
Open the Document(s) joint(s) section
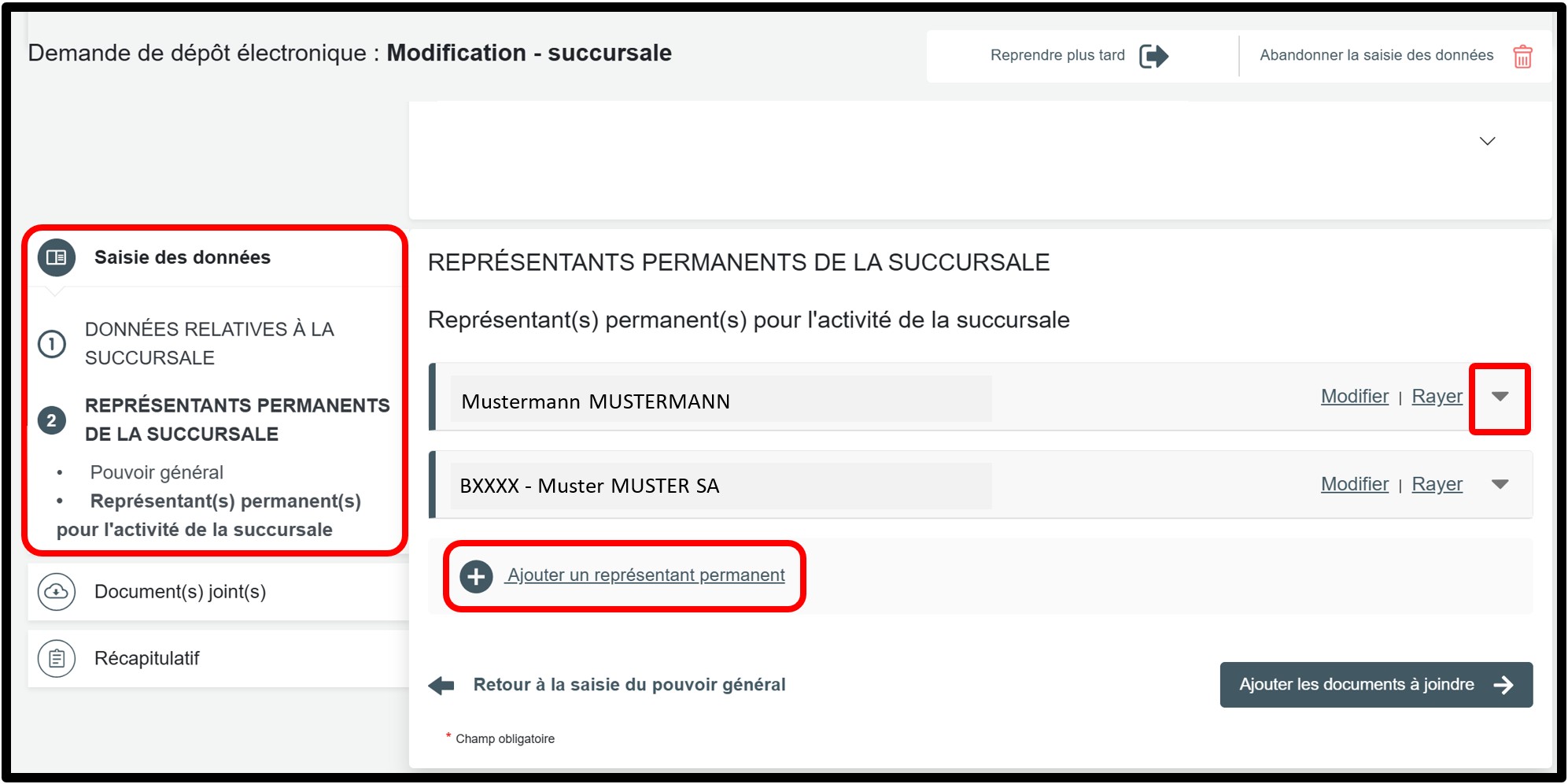point(180,592)
